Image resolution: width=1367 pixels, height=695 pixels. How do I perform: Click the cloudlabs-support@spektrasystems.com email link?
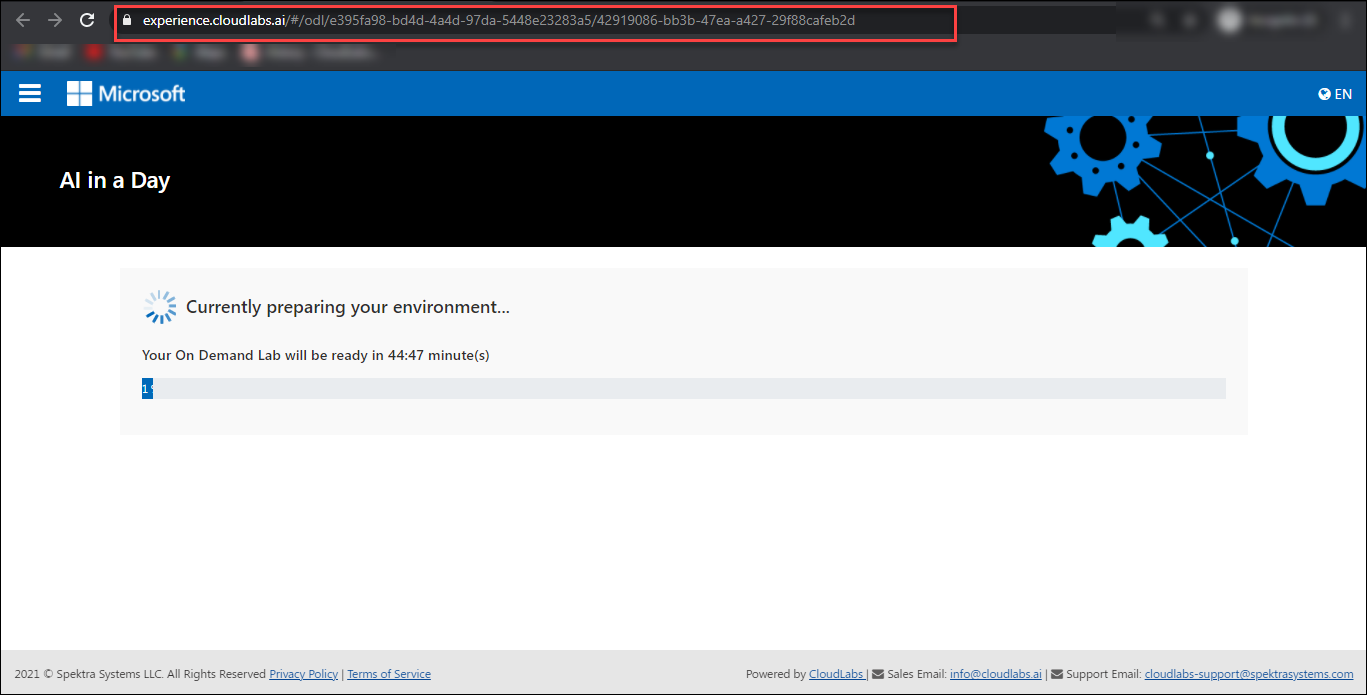[1249, 674]
